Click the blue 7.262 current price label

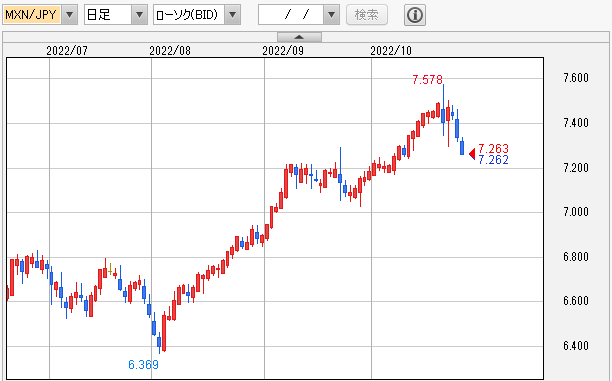coord(493,159)
